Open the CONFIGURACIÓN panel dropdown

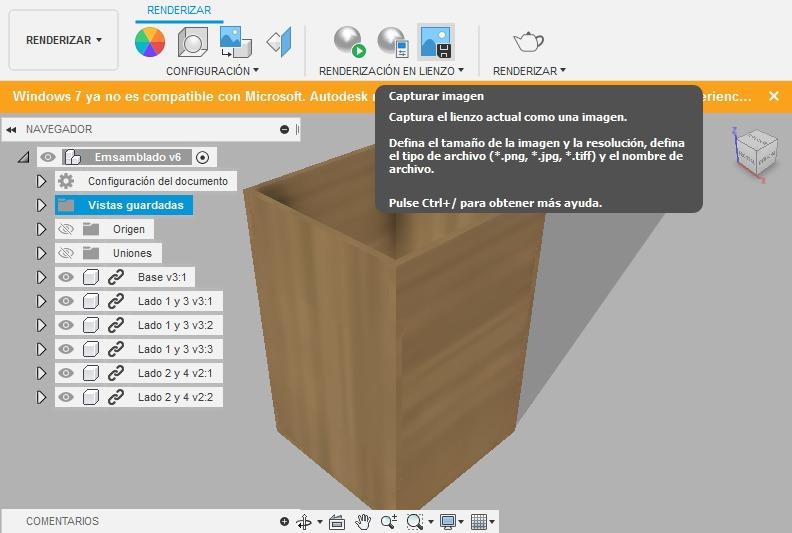click(213, 71)
